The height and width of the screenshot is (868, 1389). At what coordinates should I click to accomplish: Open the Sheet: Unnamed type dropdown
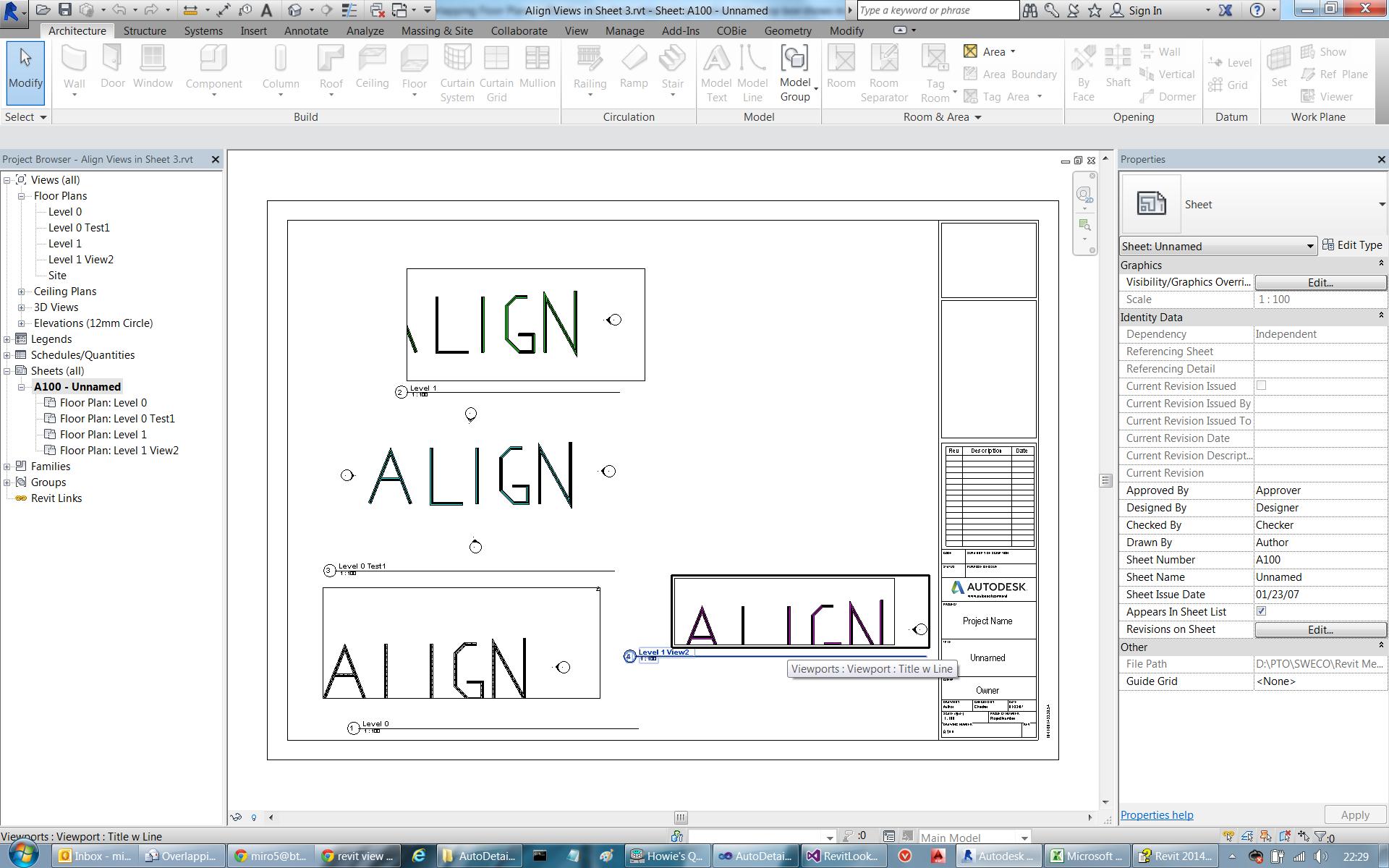point(1309,247)
